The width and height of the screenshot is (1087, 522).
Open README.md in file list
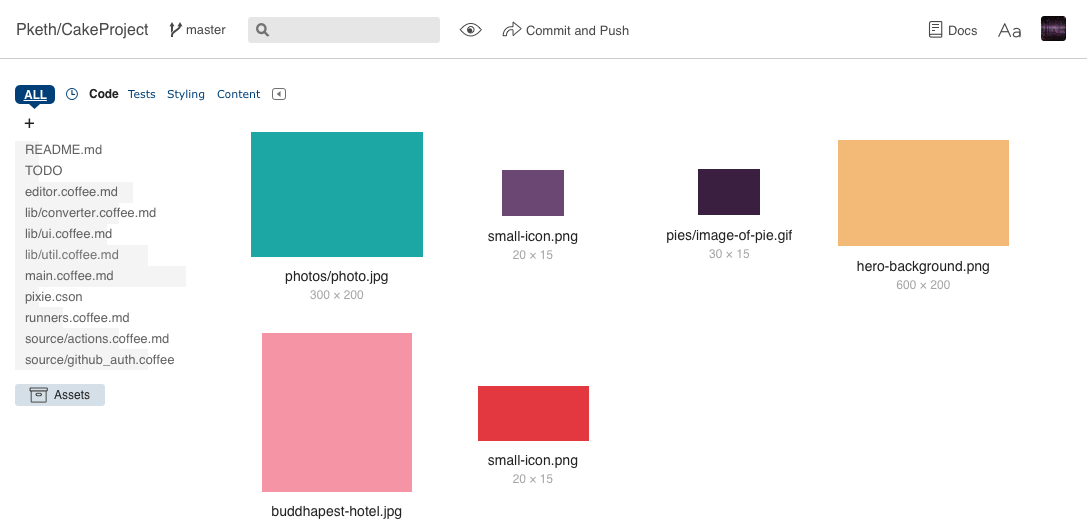(64, 150)
